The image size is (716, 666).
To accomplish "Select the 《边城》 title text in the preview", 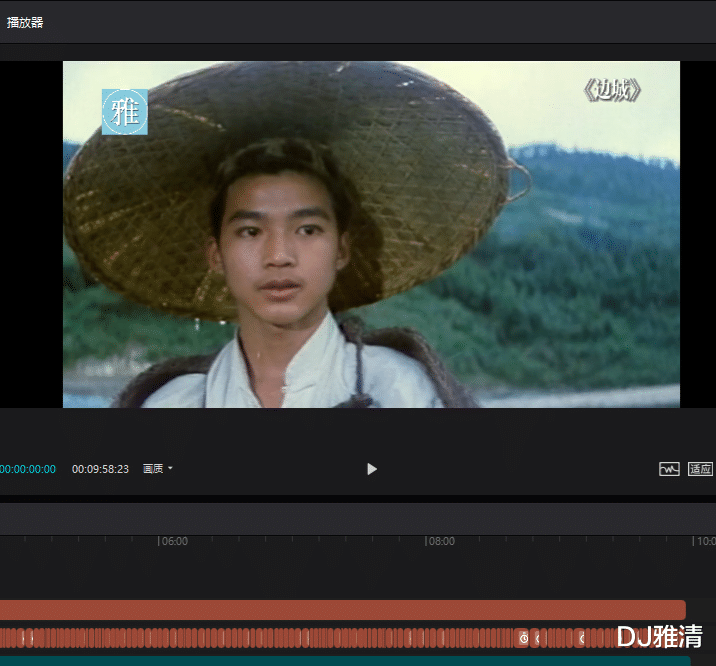I will [x=612, y=90].
